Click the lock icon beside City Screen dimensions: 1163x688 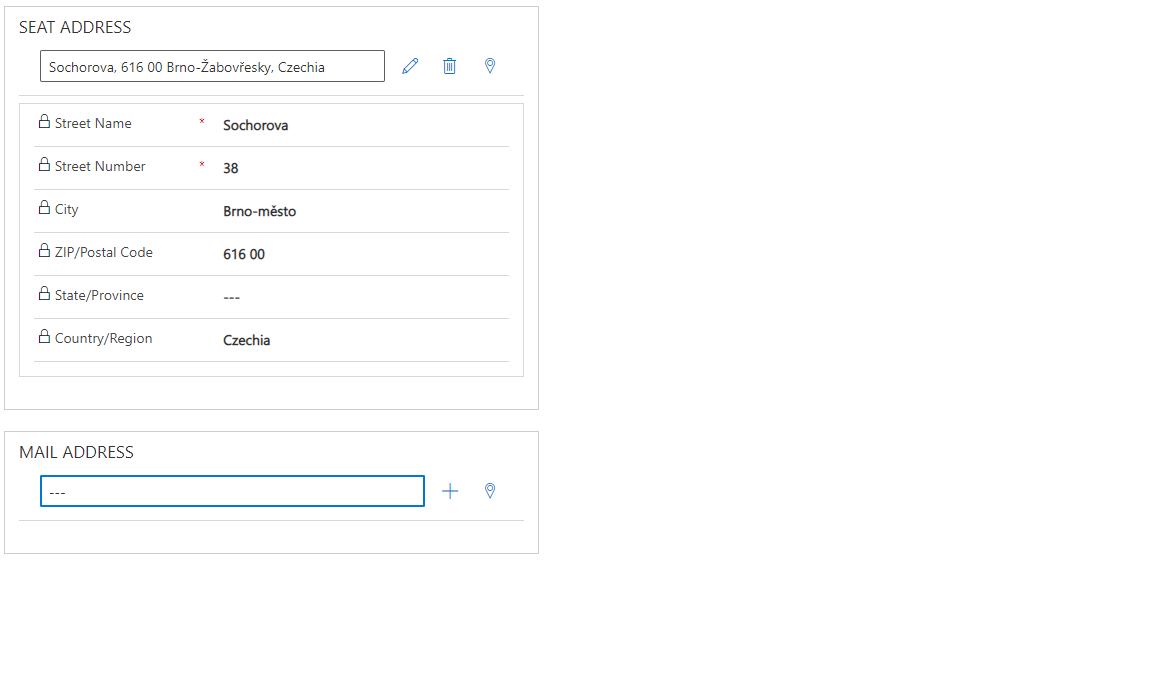click(x=44, y=206)
